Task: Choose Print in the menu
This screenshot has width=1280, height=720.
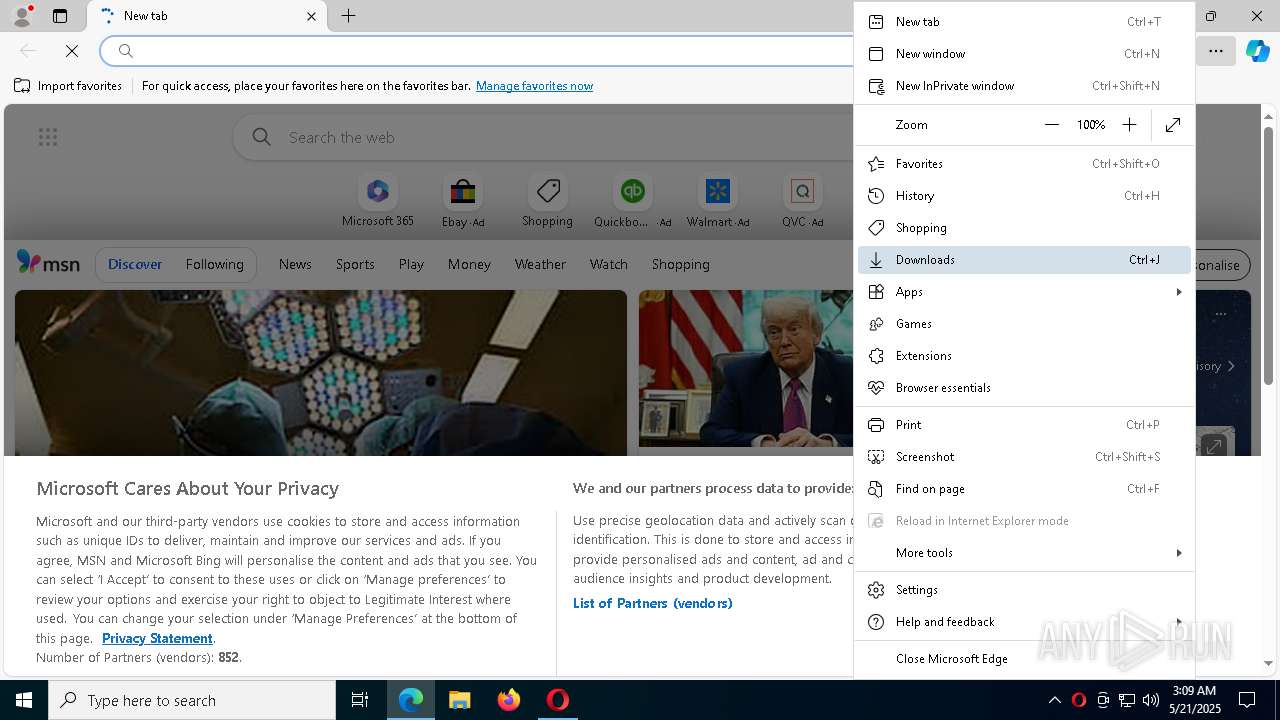Action: coord(1024,425)
